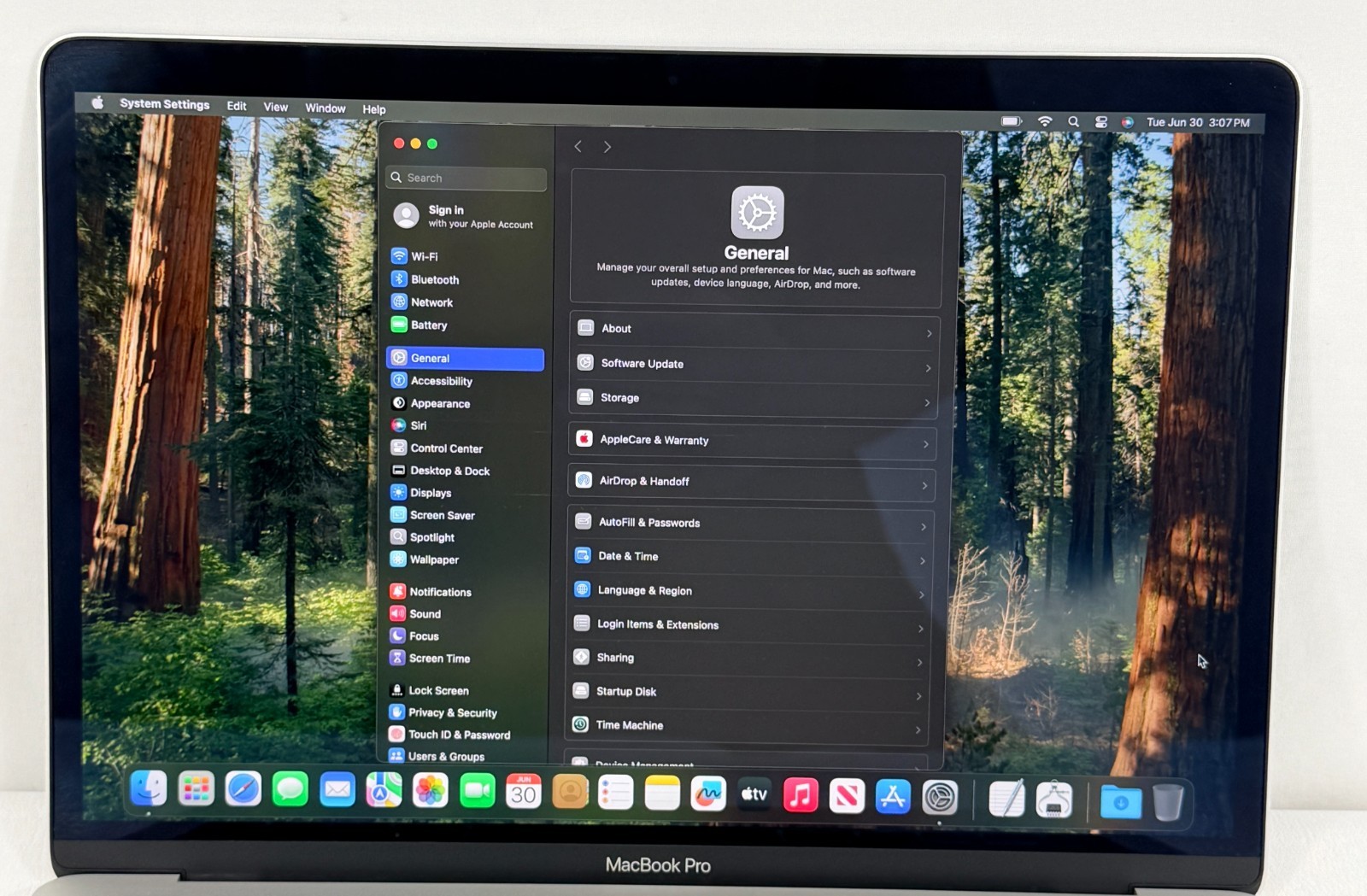Open Messages from the Dock
This screenshot has height=896, width=1367.
click(x=290, y=789)
